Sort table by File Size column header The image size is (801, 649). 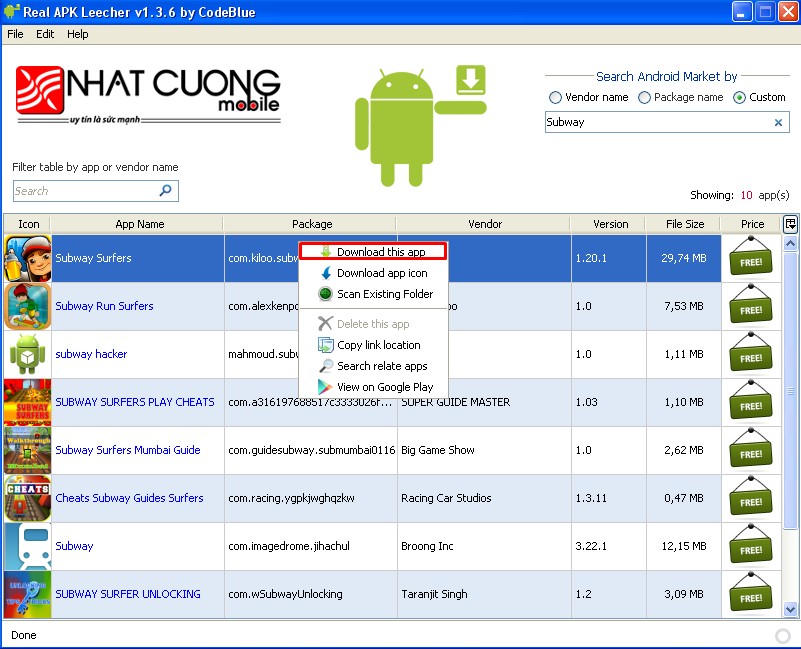pyautogui.click(x=685, y=224)
